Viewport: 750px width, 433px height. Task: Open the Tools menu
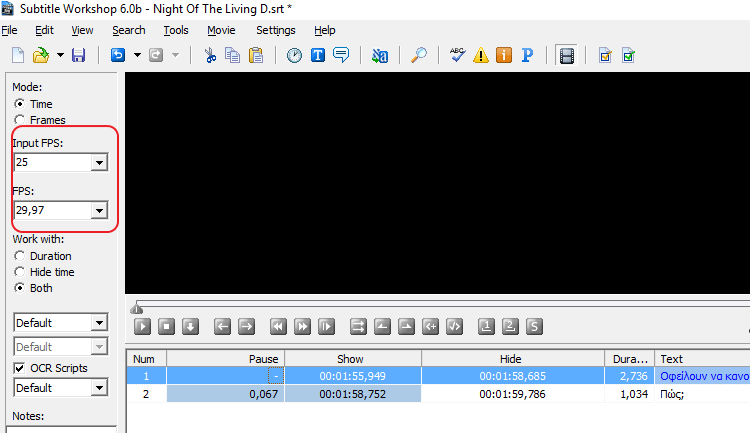(x=176, y=30)
